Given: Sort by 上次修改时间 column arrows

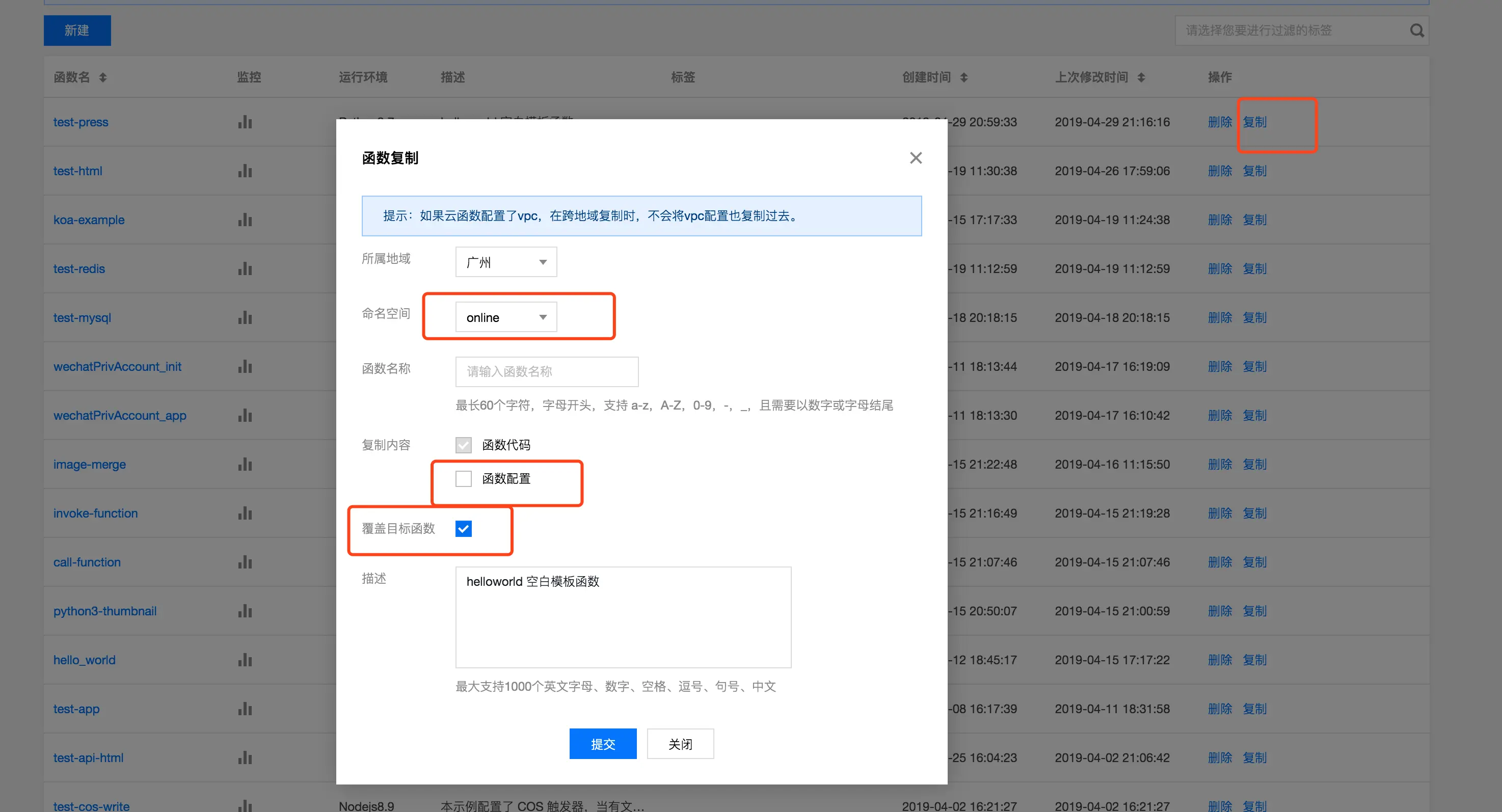Looking at the screenshot, I should pos(1141,77).
